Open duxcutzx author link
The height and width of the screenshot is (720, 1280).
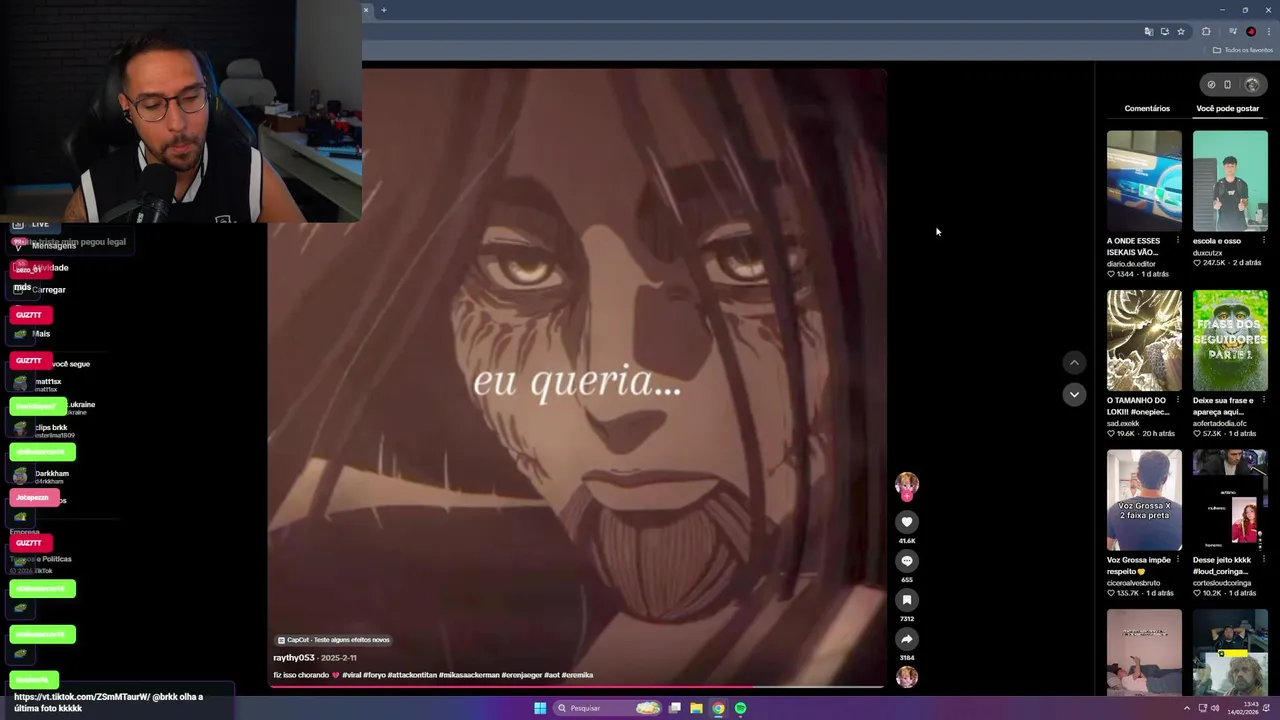(1207, 253)
